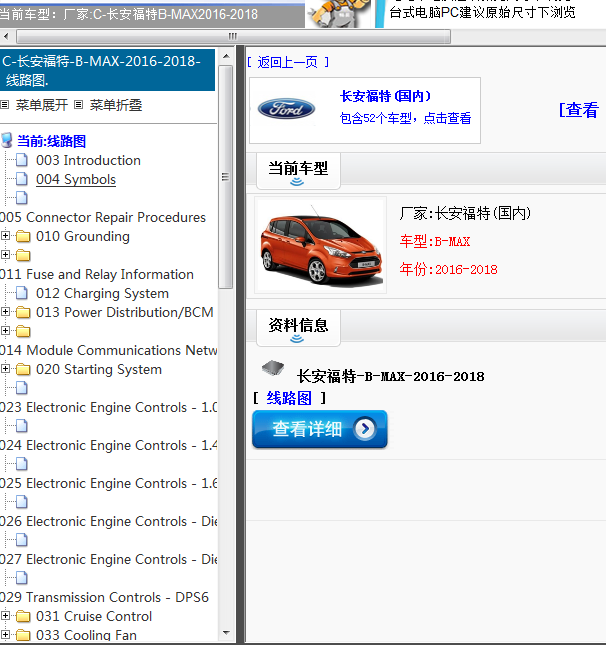
Task: Open 005 Connector Repair Procedures
Action: 103,217
